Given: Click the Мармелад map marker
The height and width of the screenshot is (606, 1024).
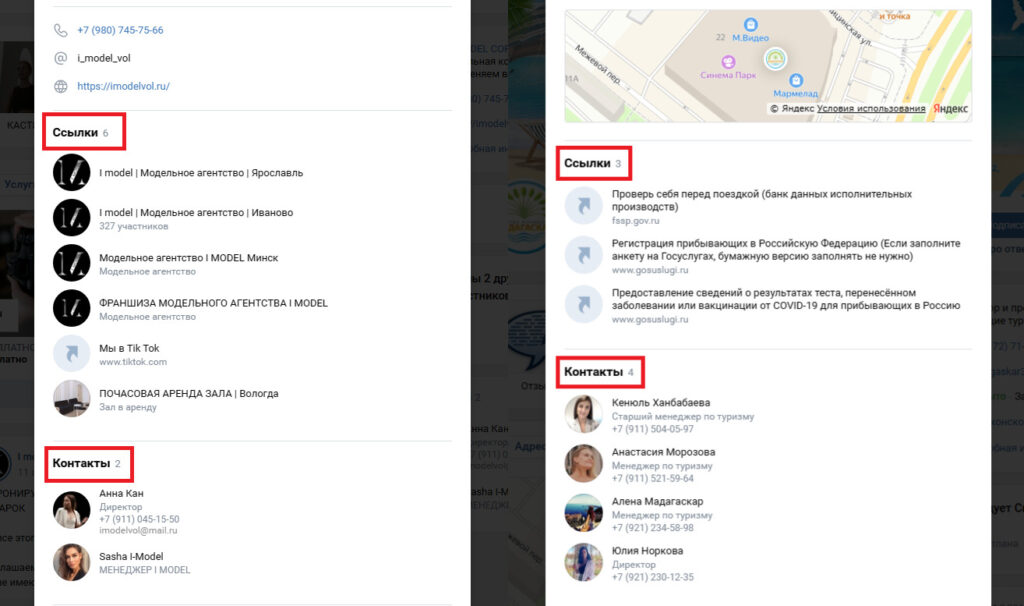Looking at the screenshot, I should click(x=795, y=80).
